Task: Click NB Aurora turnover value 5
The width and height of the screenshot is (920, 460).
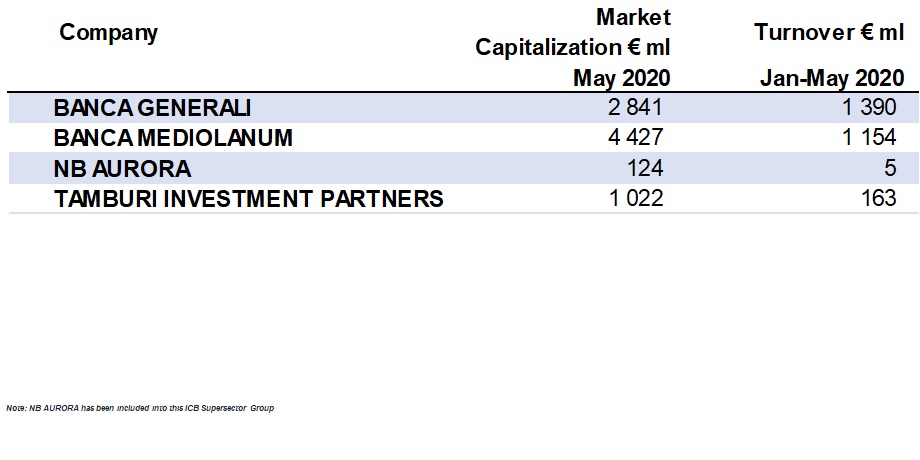Action: [x=890, y=168]
